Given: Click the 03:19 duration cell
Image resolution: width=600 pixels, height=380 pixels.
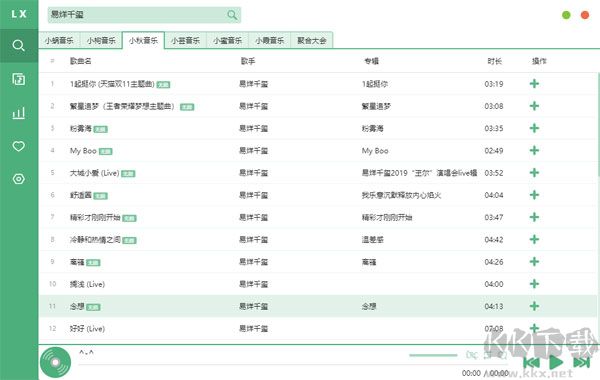Looking at the screenshot, I should pos(494,84).
